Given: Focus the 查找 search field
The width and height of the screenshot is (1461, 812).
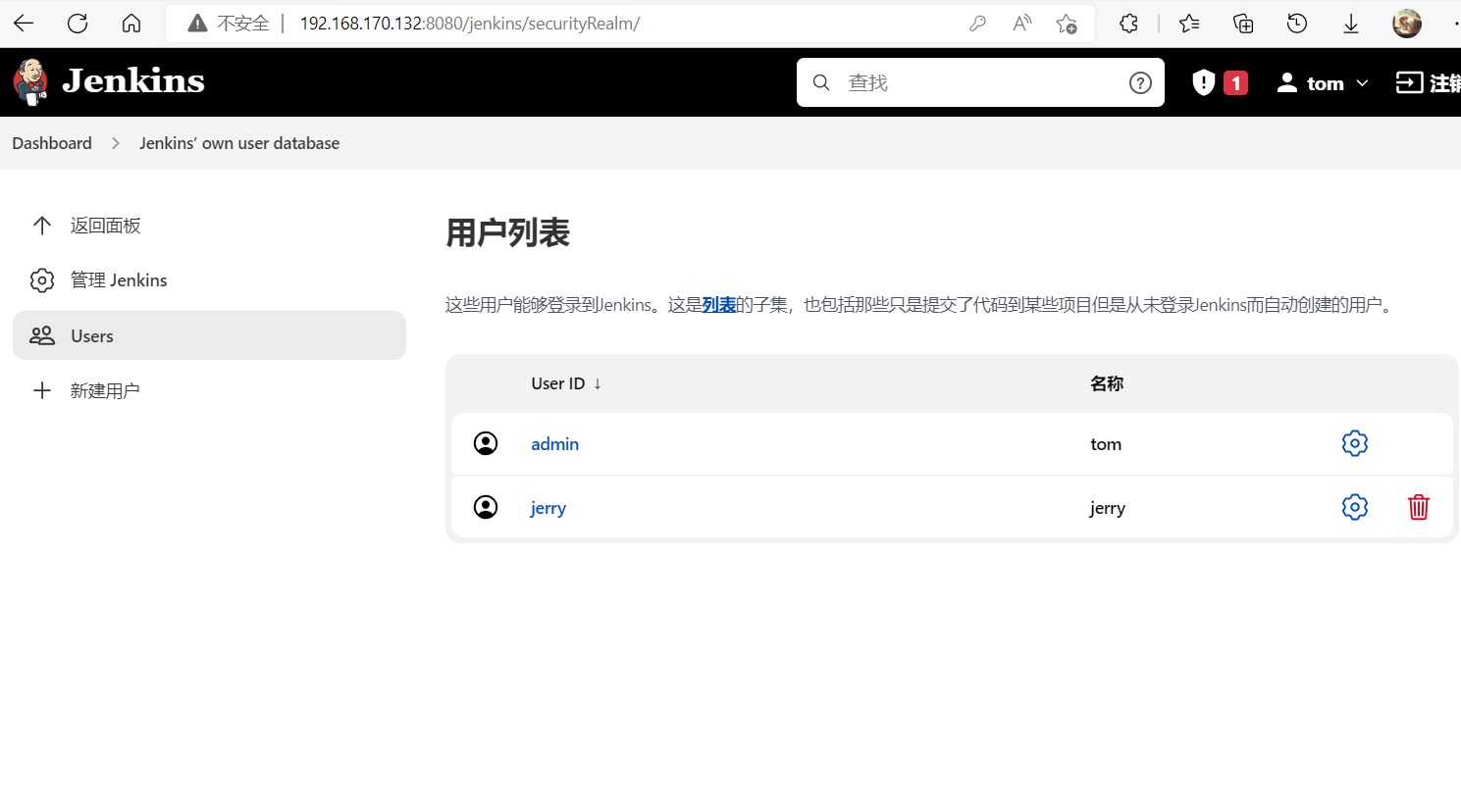Looking at the screenshot, I should pyautogui.click(x=980, y=82).
